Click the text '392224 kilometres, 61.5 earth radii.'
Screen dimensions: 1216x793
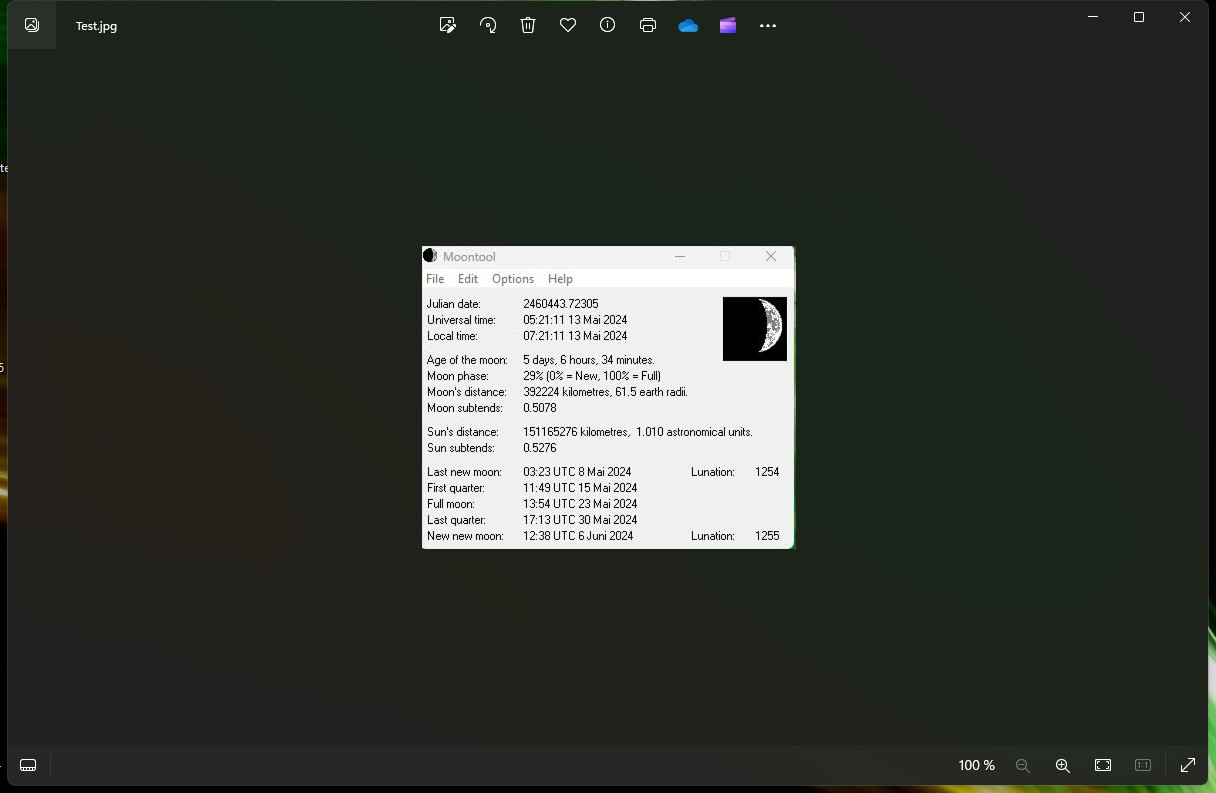coord(605,392)
